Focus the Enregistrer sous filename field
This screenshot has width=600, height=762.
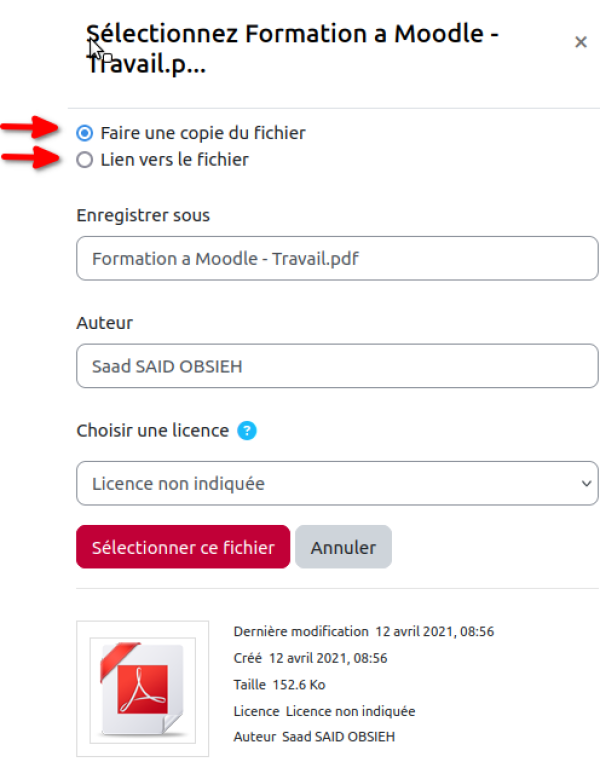[337, 259]
